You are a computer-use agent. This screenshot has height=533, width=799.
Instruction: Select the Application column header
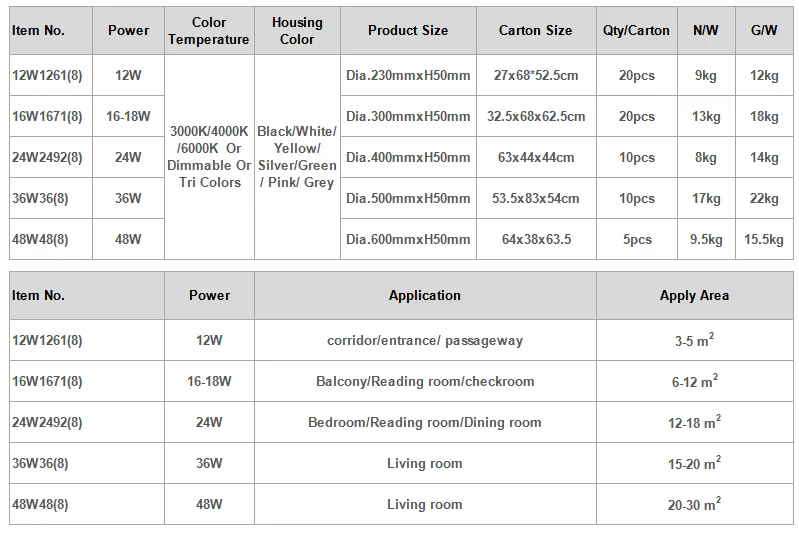pyautogui.click(x=425, y=296)
